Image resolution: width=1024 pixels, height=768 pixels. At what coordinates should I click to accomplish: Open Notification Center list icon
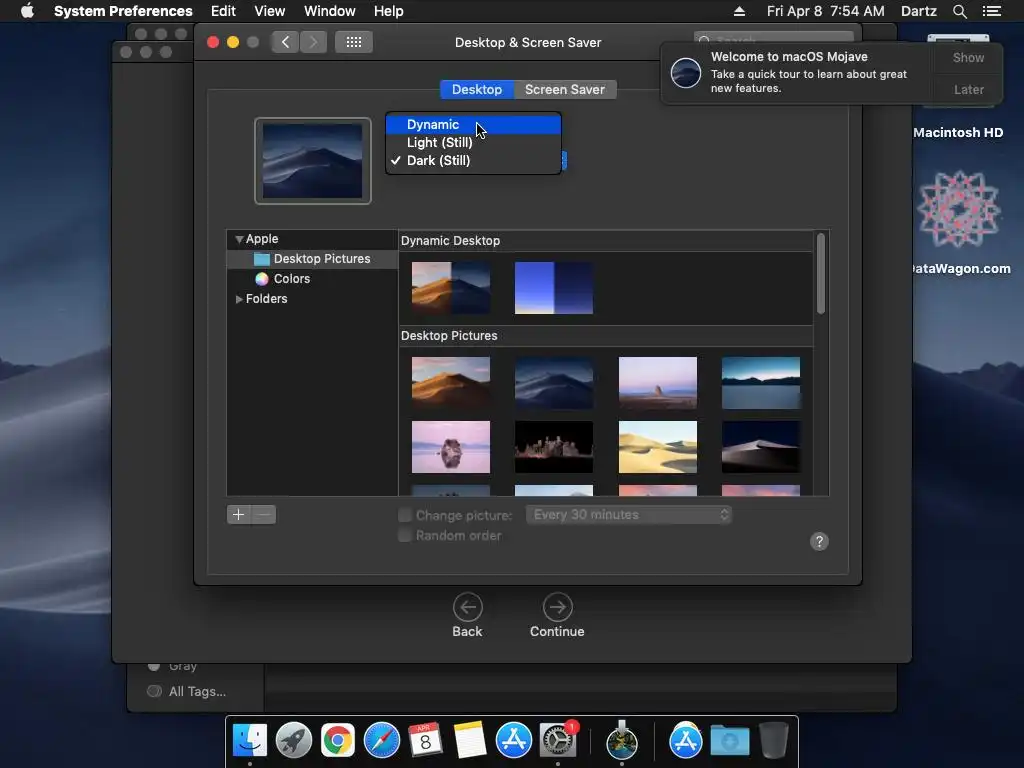click(992, 11)
